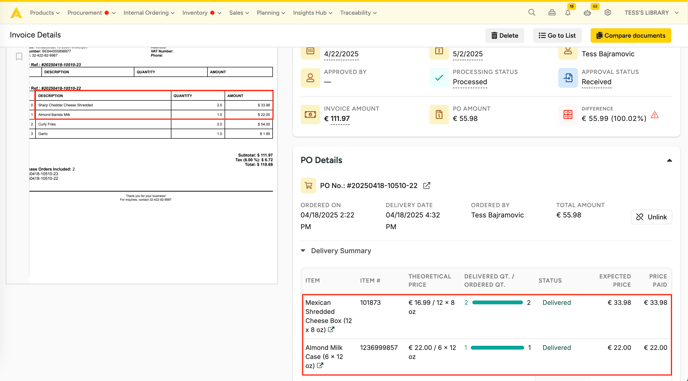Open Almond Milk Case item link icon
The height and width of the screenshot is (381, 688).
pyautogui.click(x=320, y=366)
